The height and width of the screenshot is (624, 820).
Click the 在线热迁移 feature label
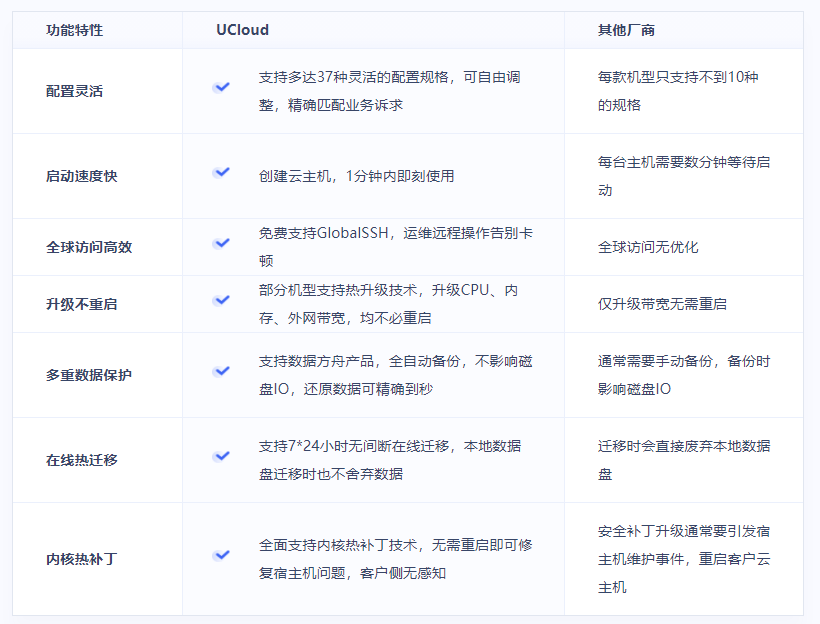(82, 460)
